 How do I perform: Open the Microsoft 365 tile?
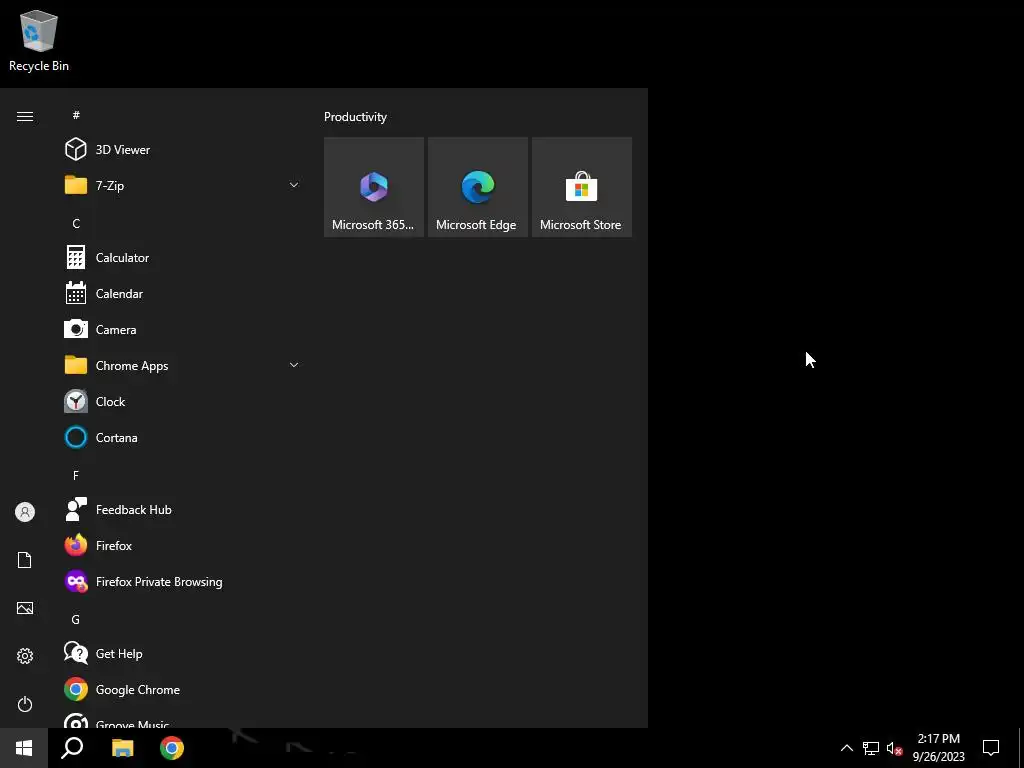point(374,187)
